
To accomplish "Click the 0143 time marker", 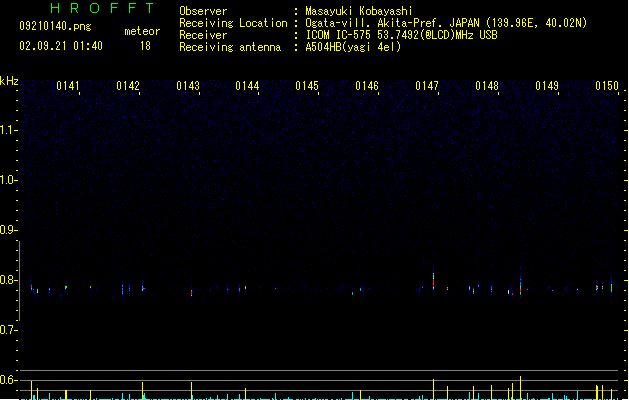I will click(188, 86).
